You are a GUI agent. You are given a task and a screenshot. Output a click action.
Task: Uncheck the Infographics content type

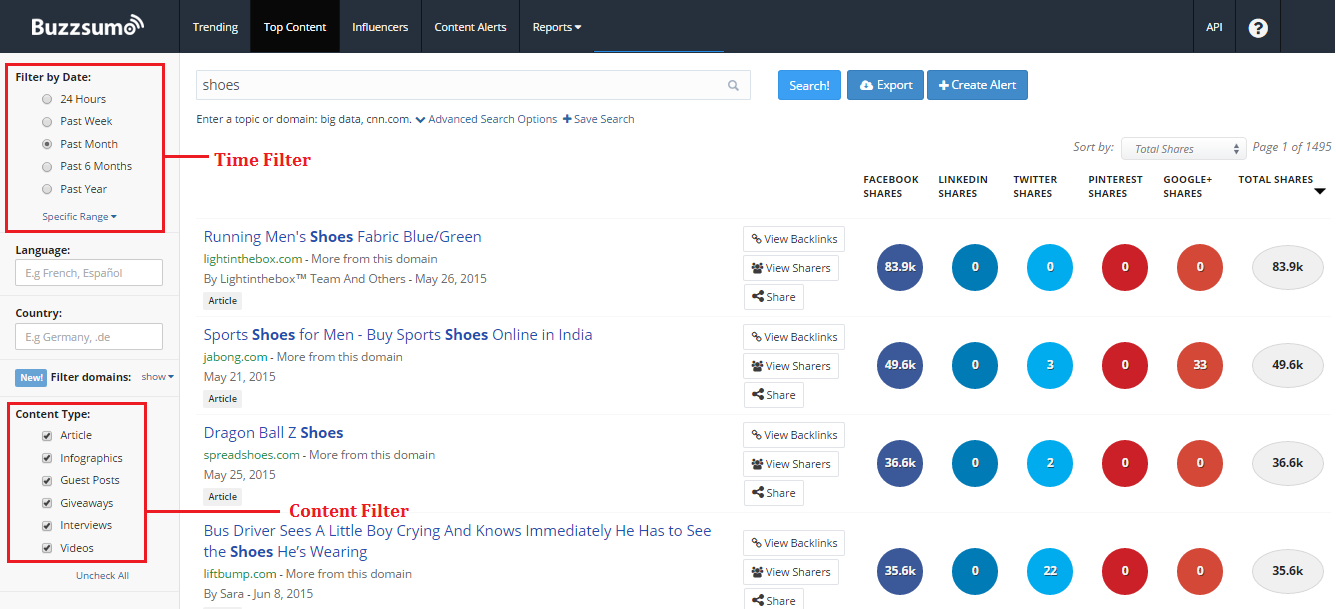point(47,458)
